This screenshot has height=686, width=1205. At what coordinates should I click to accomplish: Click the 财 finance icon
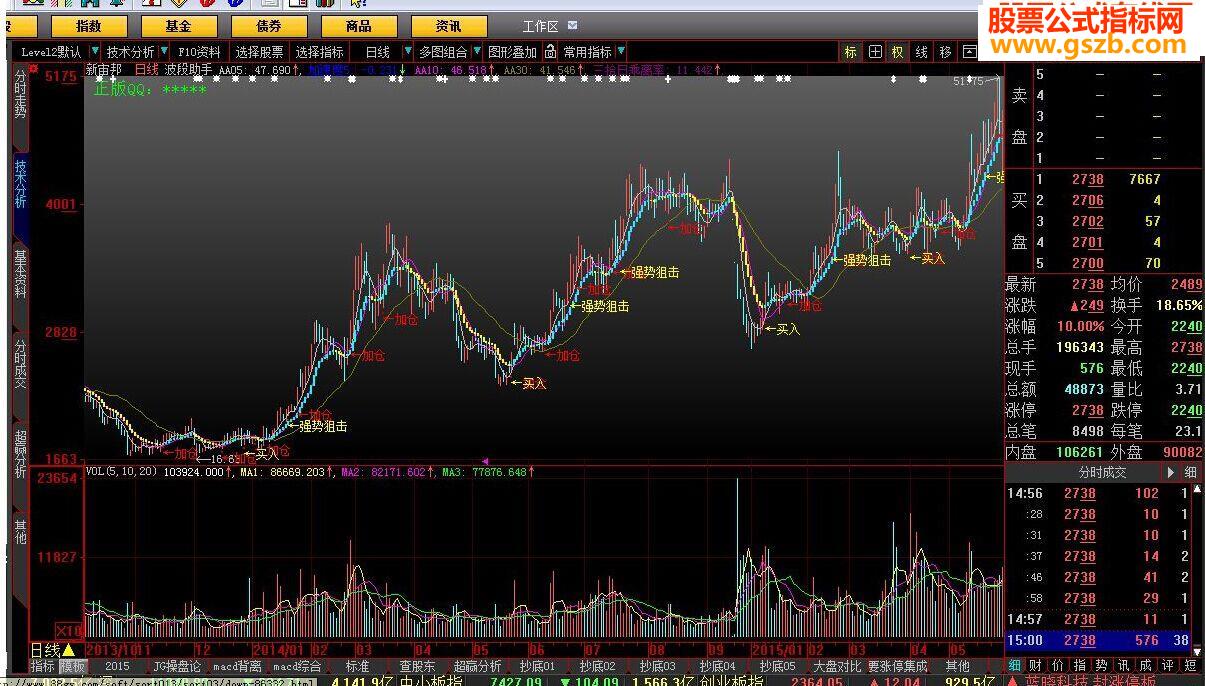pos(1036,665)
